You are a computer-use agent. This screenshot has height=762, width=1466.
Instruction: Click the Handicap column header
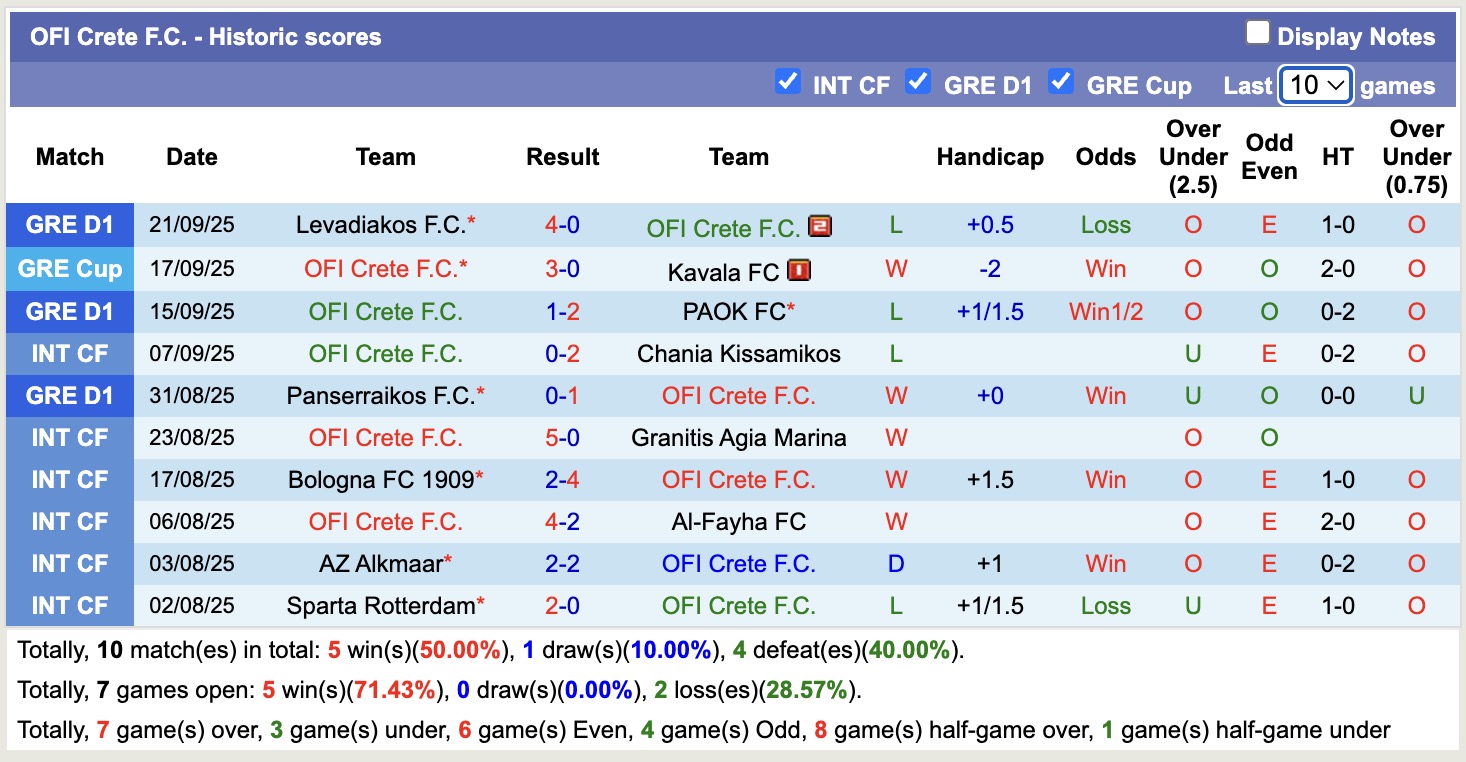pyautogui.click(x=989, y=157)
